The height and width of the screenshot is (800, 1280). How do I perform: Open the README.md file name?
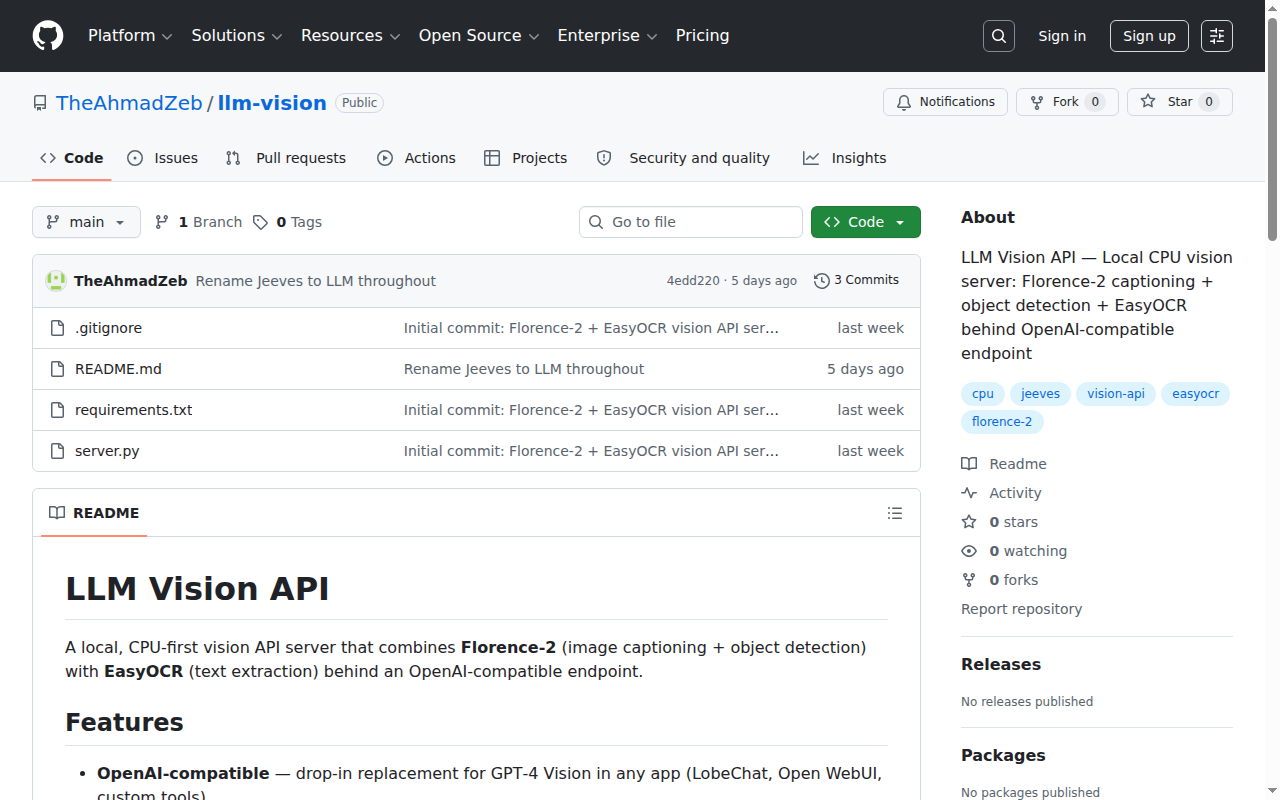click(x=118, y=369)
